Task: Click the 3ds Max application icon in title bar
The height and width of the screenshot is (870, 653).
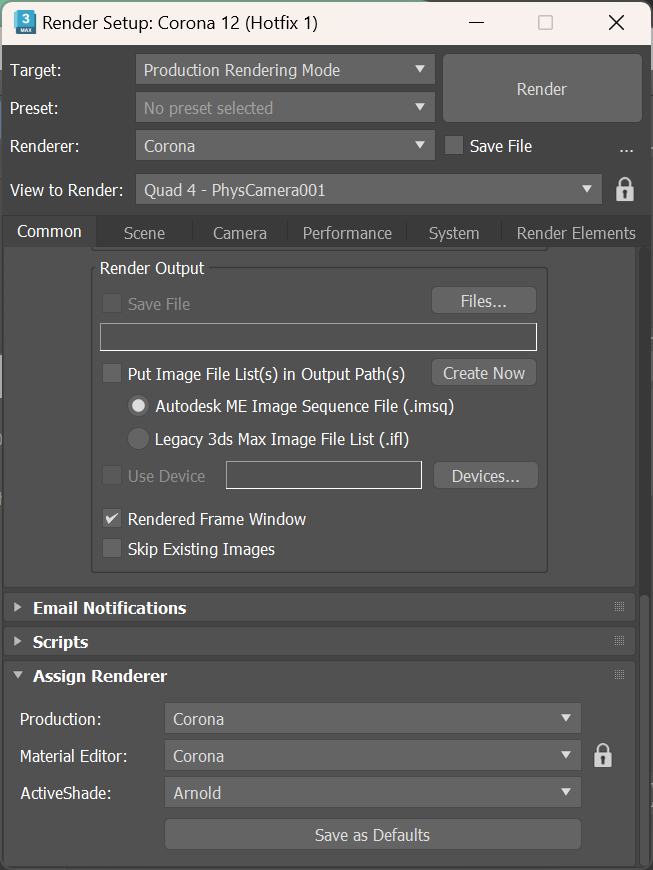Action: (x=25, y=23)
